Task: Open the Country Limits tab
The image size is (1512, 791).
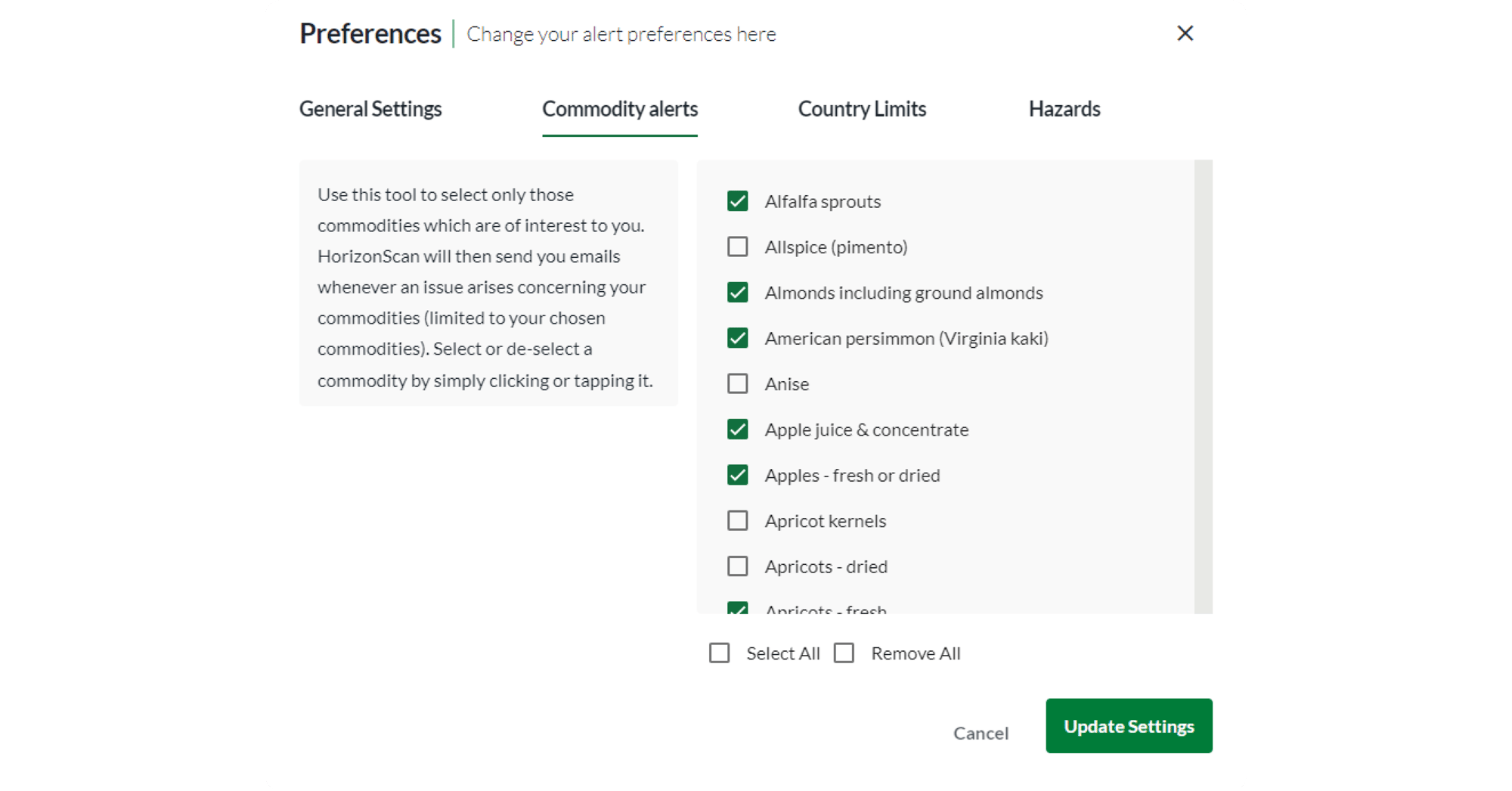Action: [862, 109]
